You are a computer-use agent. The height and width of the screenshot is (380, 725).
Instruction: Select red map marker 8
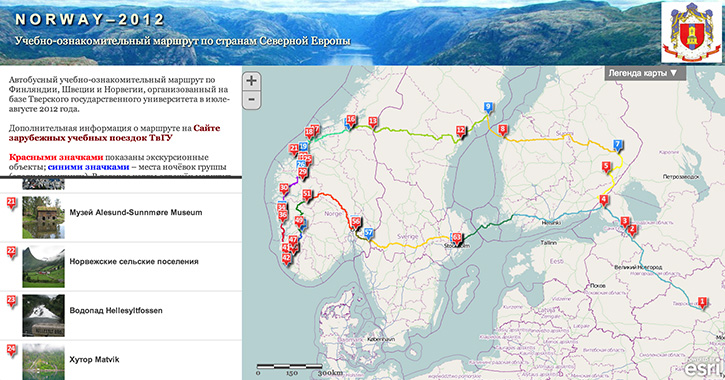point(502,130)
